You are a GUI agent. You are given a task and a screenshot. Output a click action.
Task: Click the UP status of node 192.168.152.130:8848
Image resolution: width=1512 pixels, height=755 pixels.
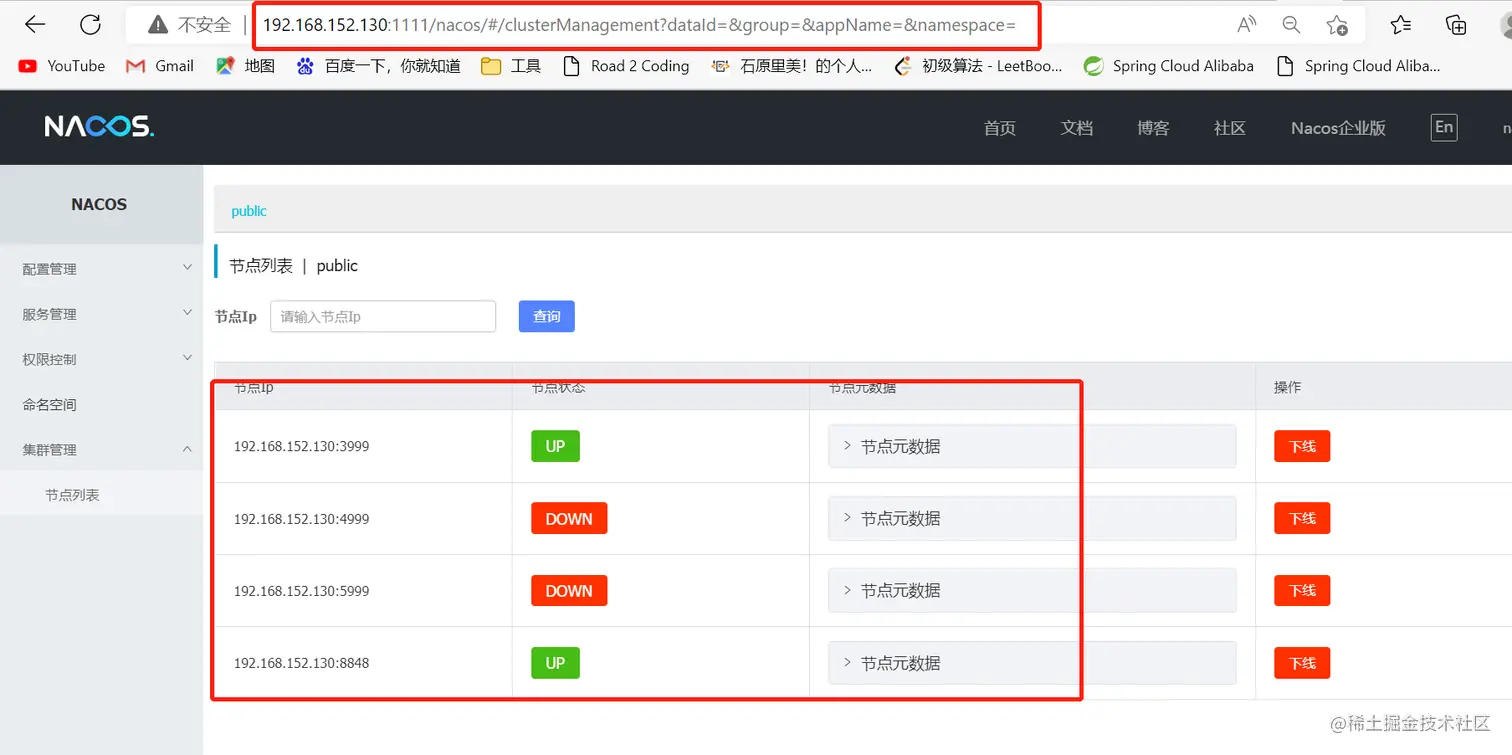pyautogui.click(x=555, y=663)
